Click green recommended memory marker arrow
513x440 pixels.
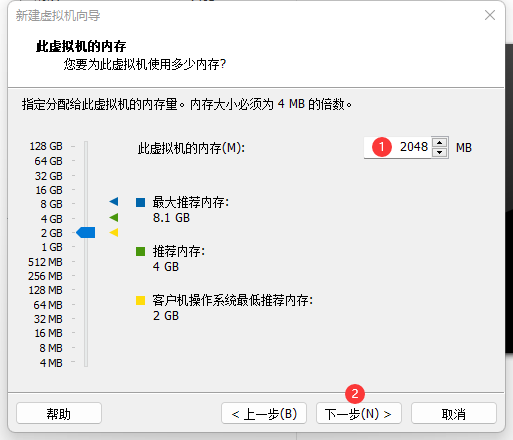(114, 217)
